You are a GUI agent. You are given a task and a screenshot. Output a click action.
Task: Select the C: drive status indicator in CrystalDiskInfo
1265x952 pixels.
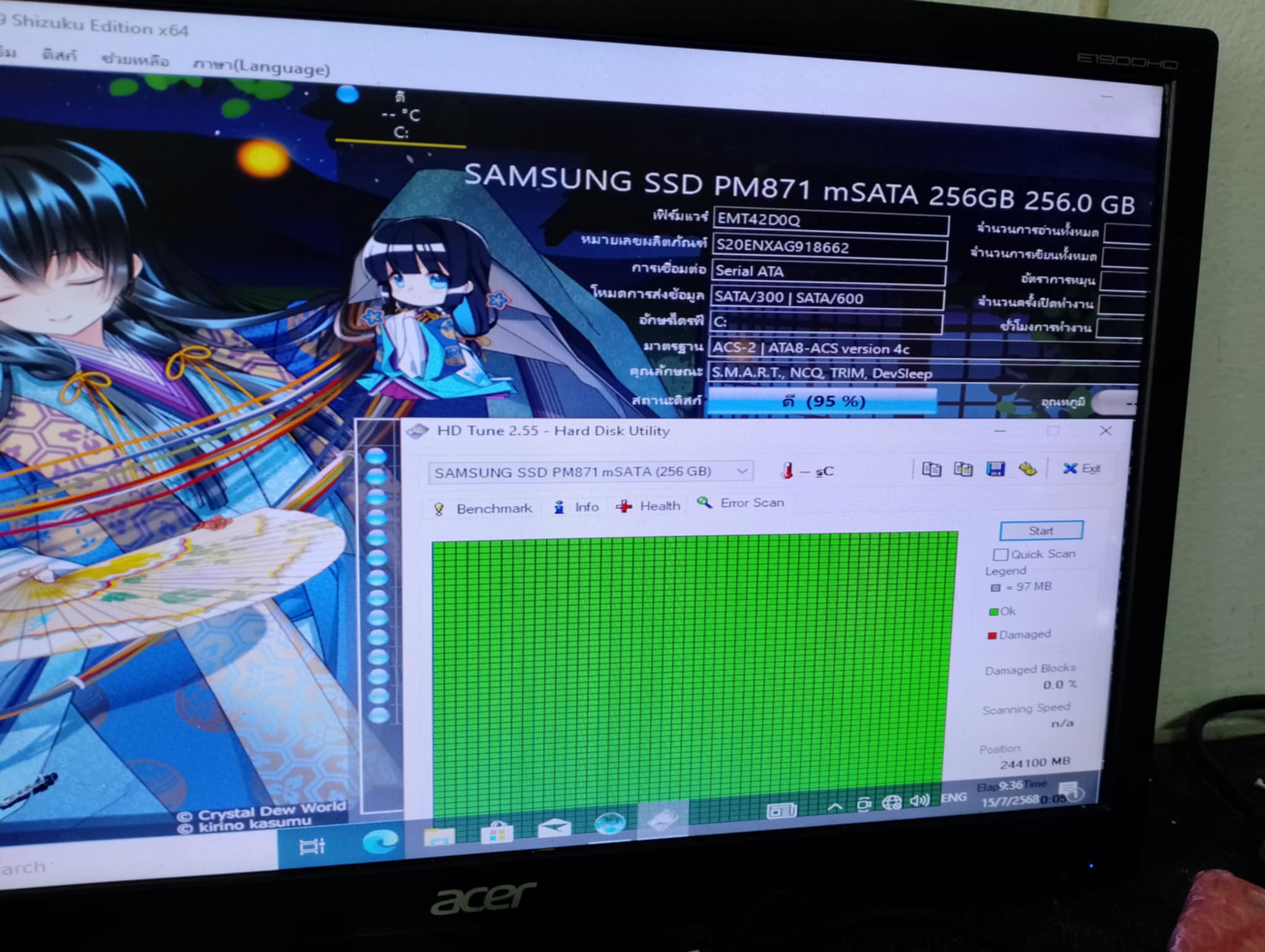[400, 115]
